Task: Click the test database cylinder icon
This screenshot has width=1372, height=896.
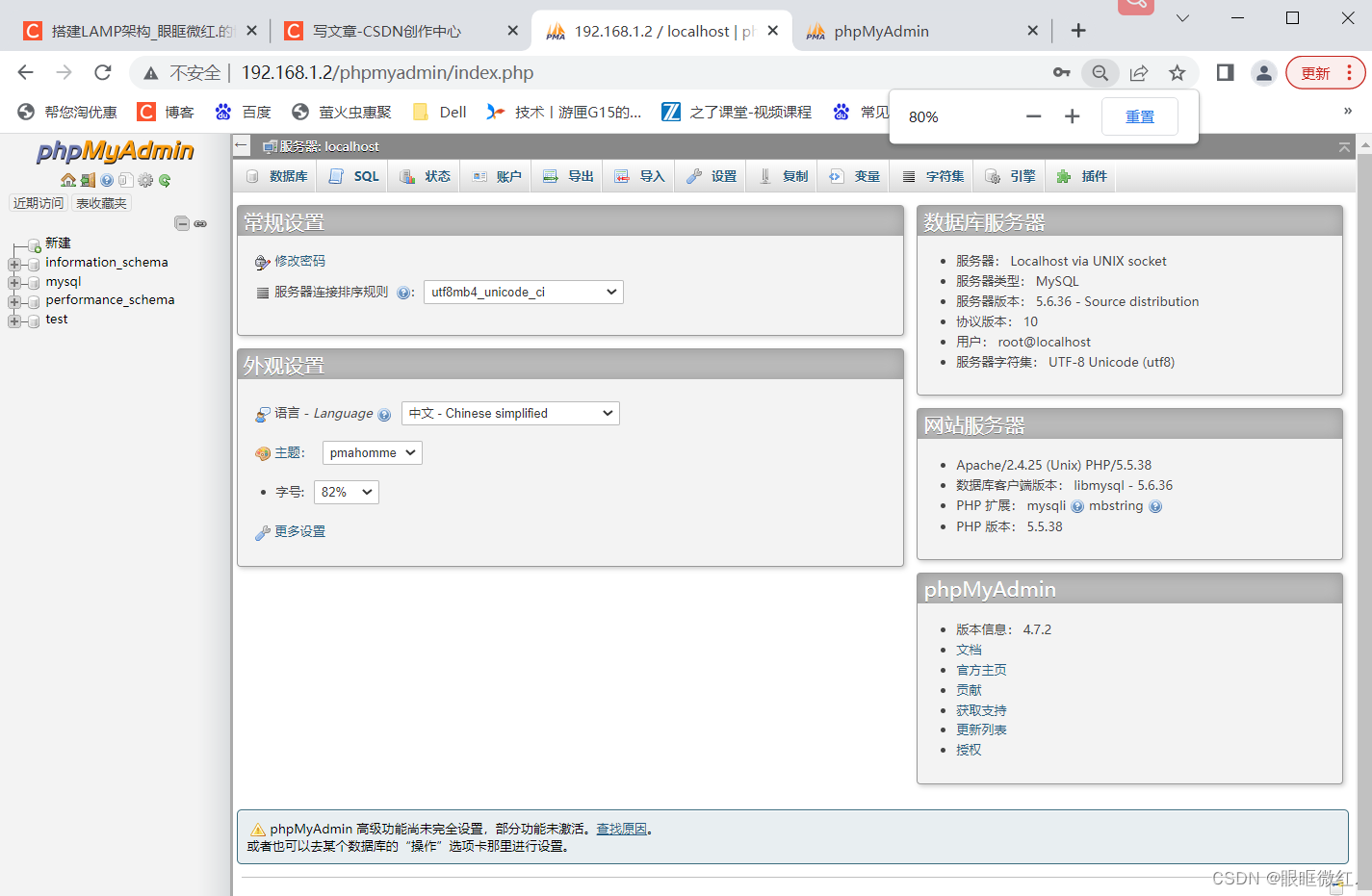Action: (x=34, y=320)
